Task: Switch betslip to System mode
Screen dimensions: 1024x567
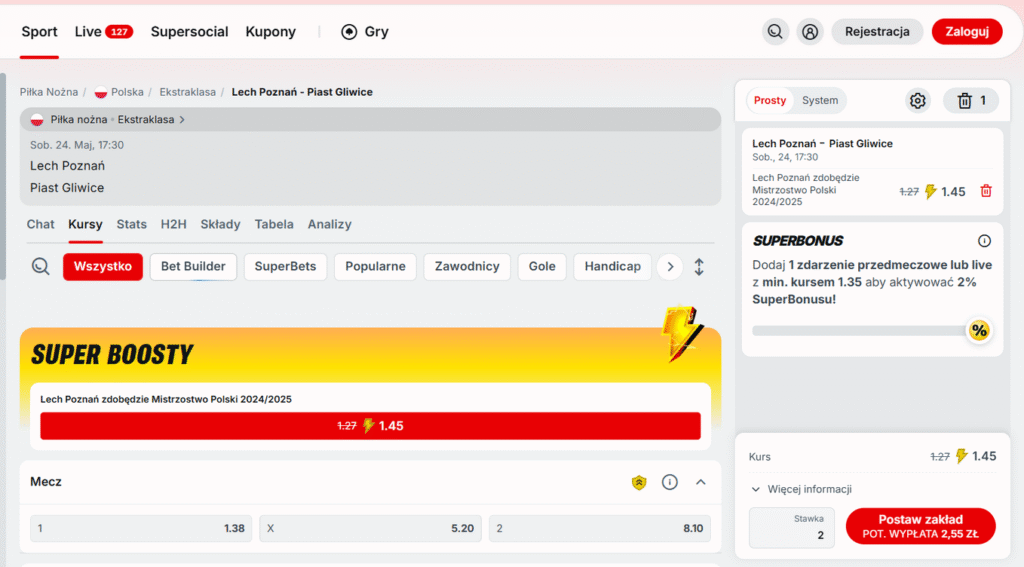Action: click(x=820, y=101)
